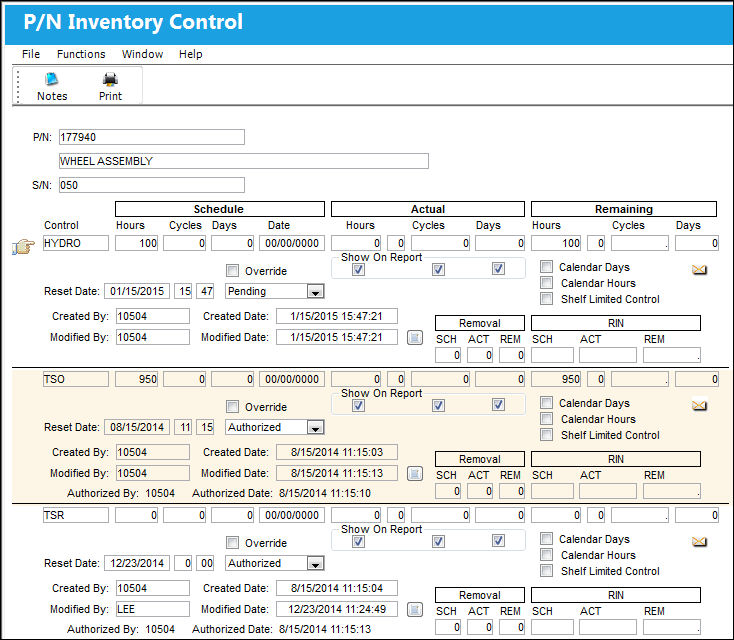Enable Calendar Days for HYDRO control
The width and height of the screenshot is (734, 640).
click(546, 267)
